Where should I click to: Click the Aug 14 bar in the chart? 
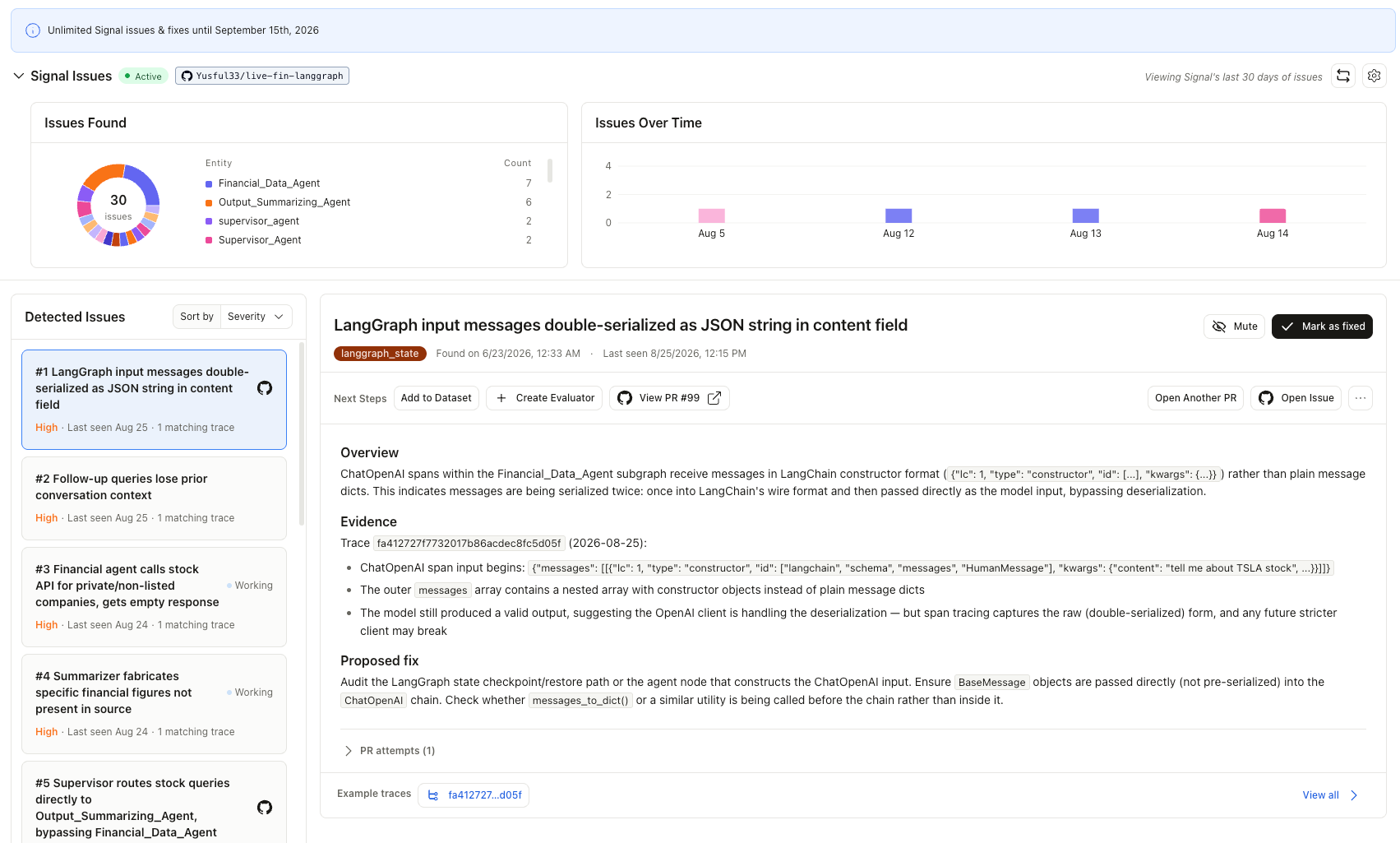[x=1273, y=215]
